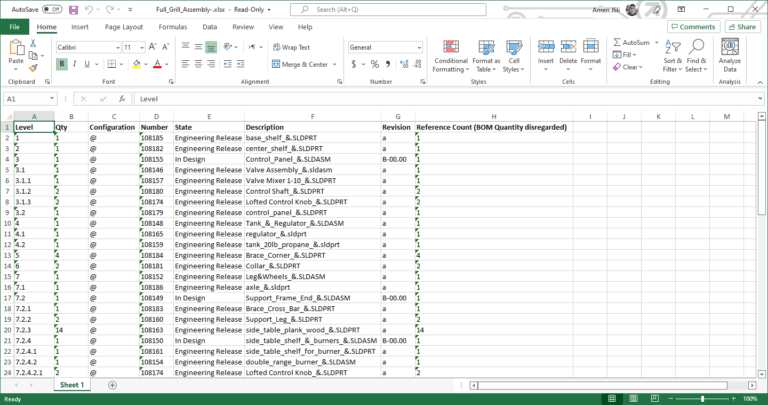The height and width of the screenshot is (405, 768).
Task: Open Conditional Formatting menu
Action: [451, 56]
